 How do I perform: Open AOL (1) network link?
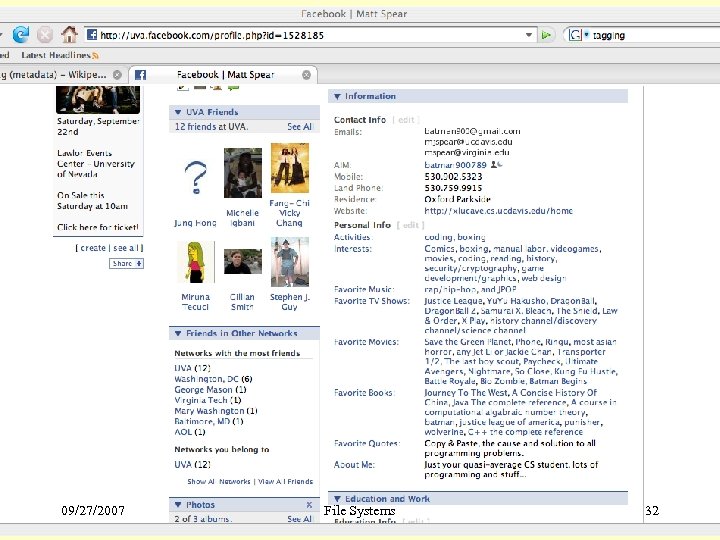tap(190, 432)
